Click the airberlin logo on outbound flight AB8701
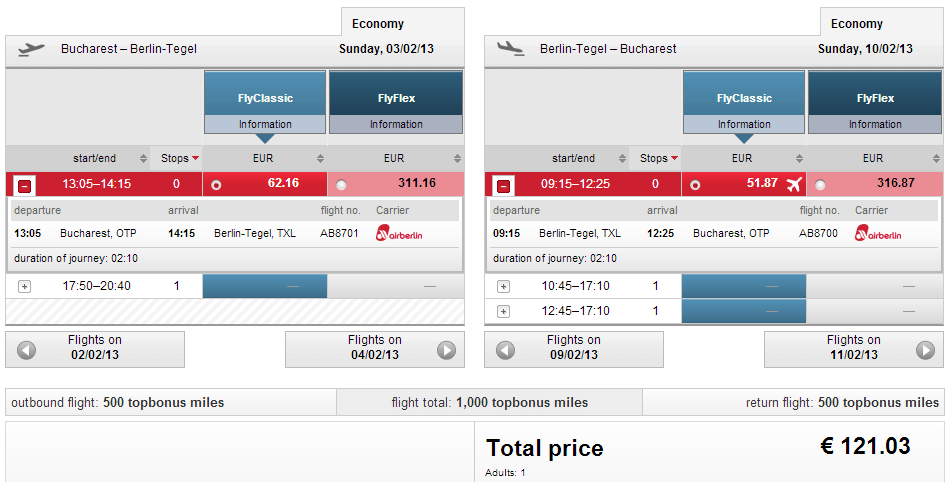Screen dimensions: 949x482 398,233
